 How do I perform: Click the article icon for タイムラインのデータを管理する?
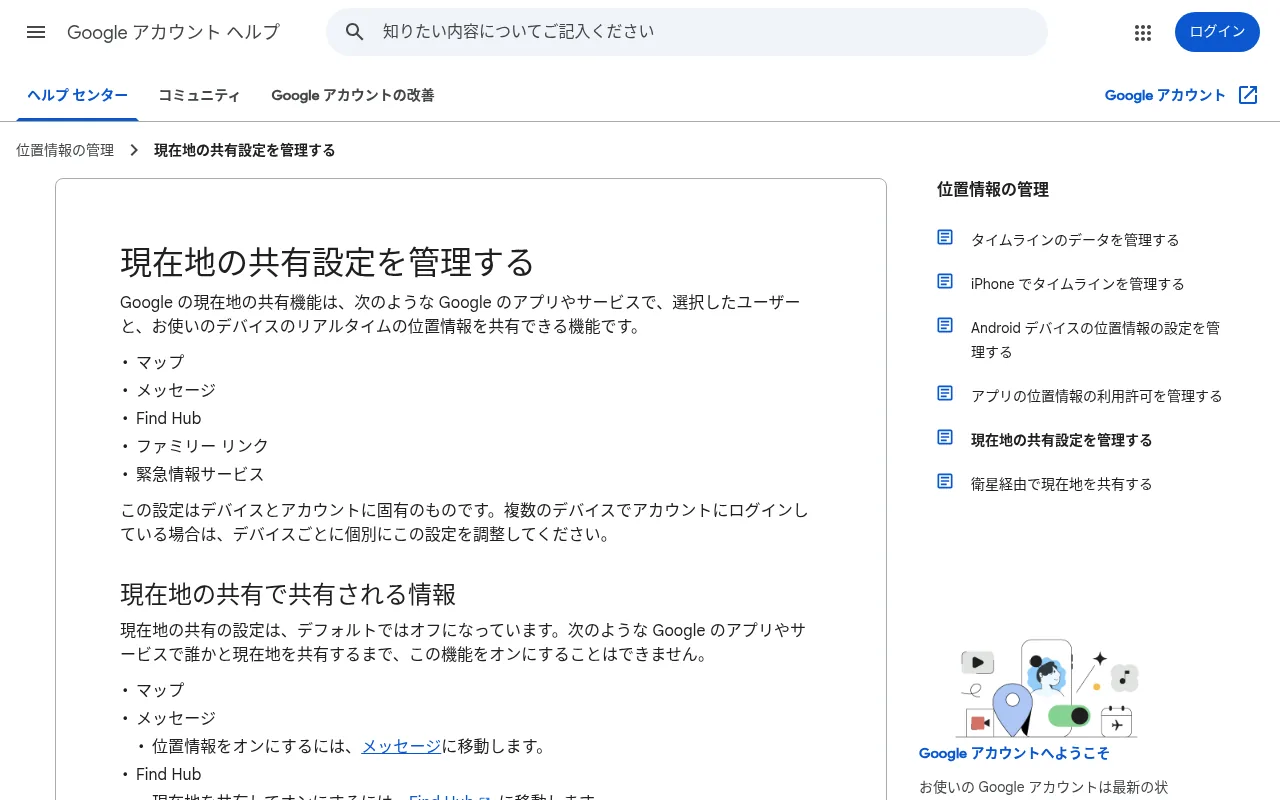945,237
